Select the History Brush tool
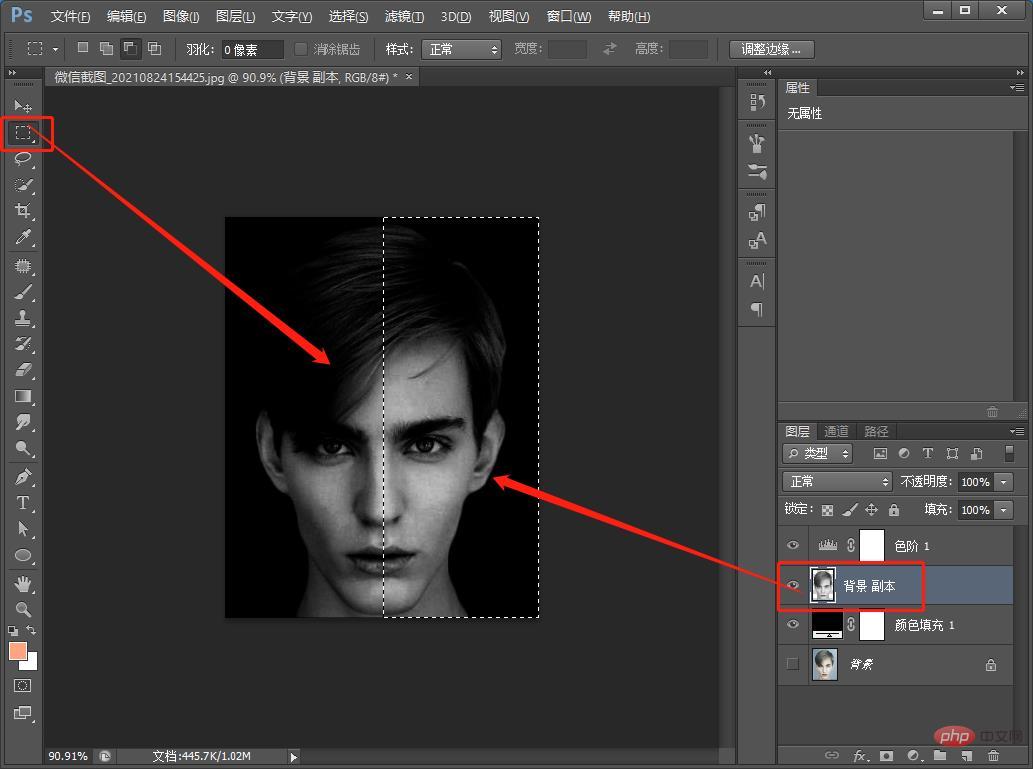Image resolution: width=1033 pixels, height=769 pixels. [x=23, y=344]
